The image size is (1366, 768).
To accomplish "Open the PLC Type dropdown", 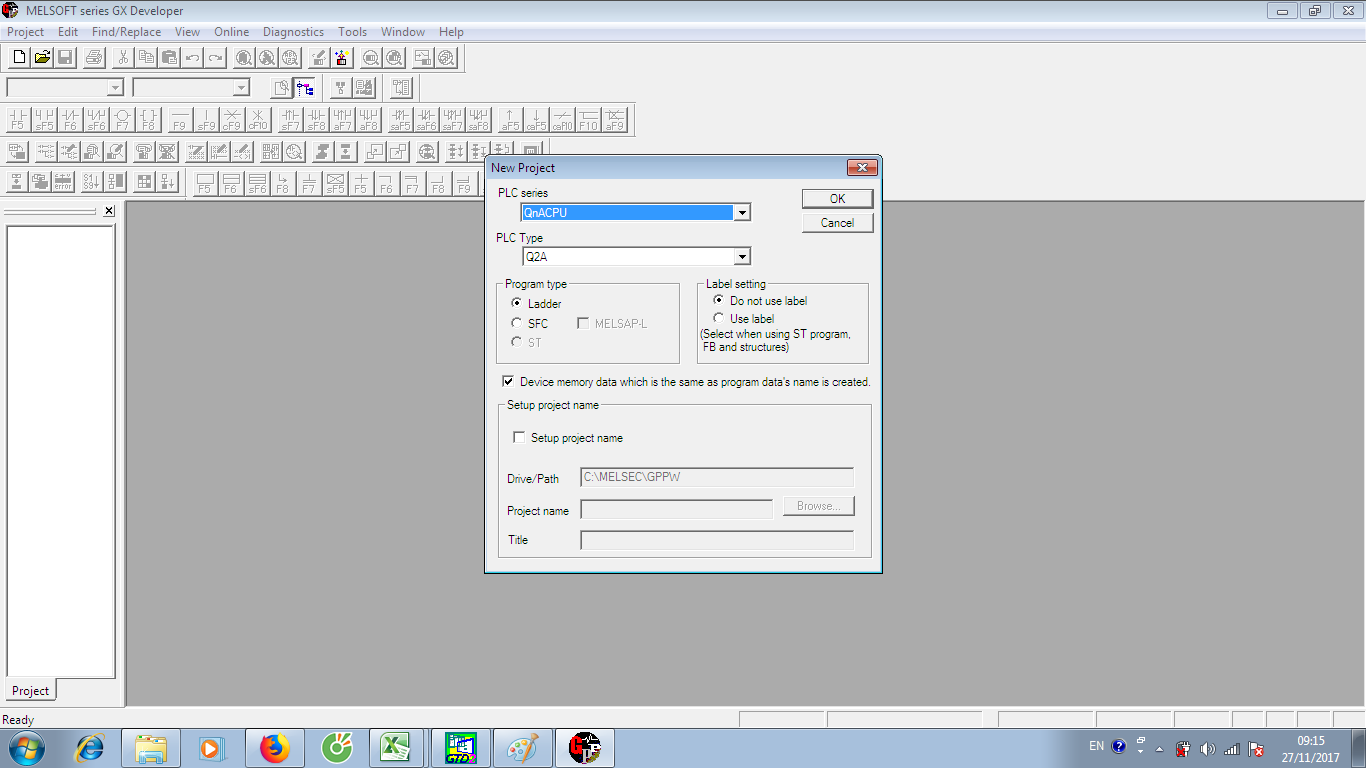I will (742, 257).
